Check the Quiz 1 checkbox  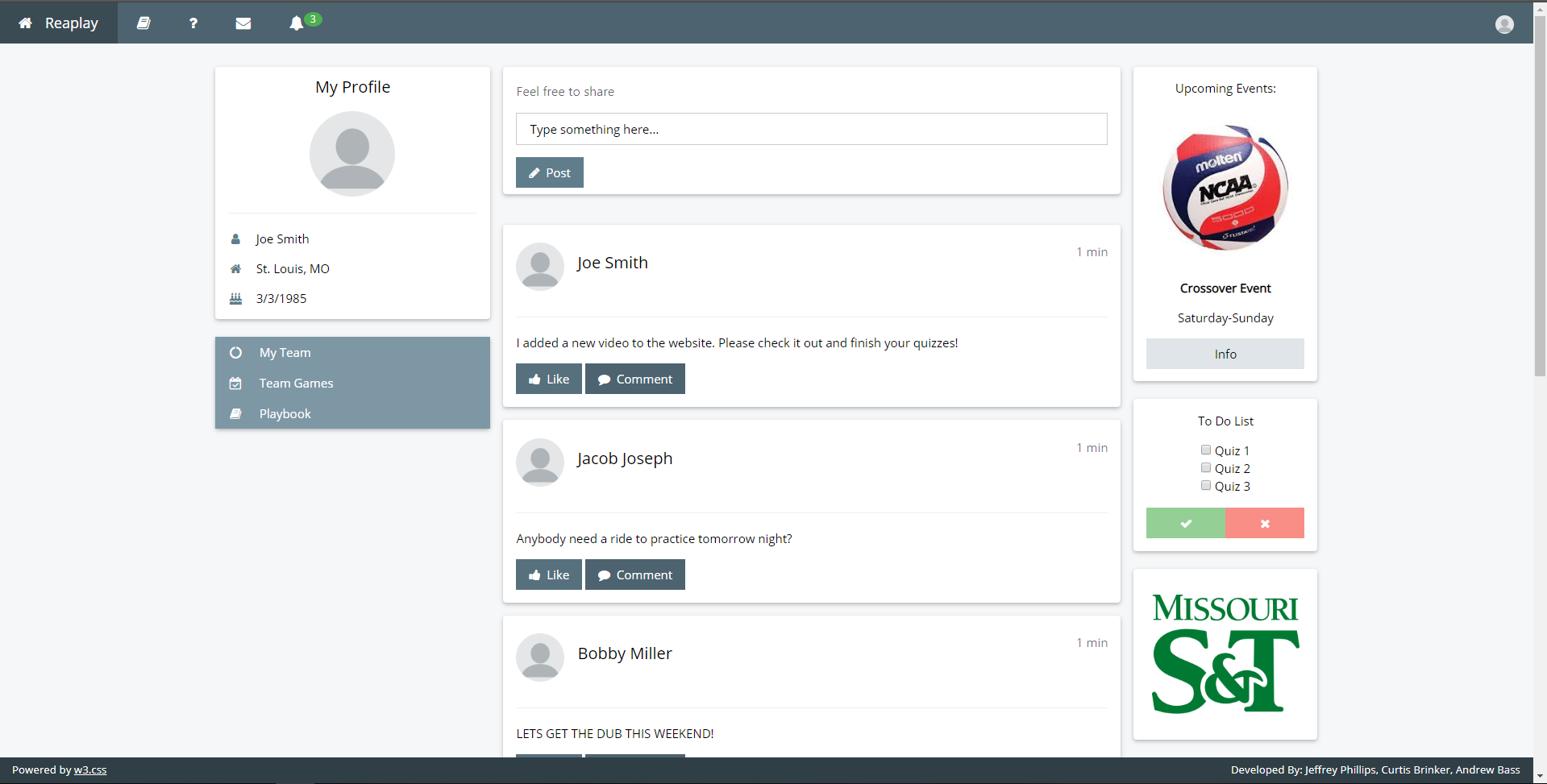click(x=1206, y=450)
